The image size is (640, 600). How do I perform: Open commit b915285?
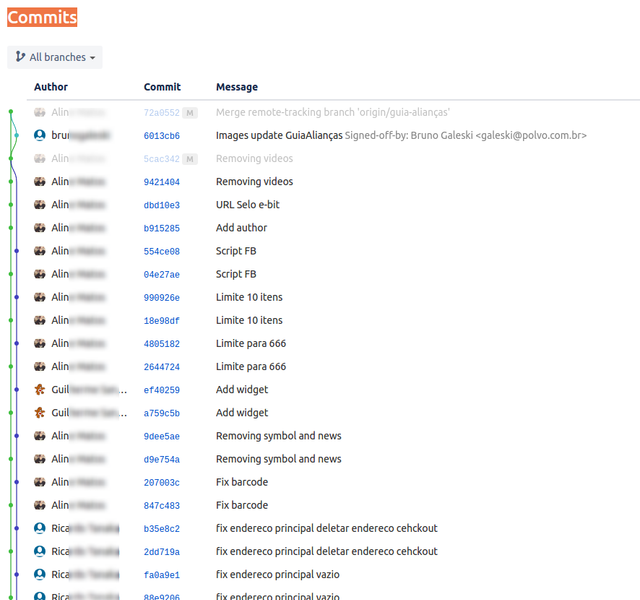click(162, 228)
